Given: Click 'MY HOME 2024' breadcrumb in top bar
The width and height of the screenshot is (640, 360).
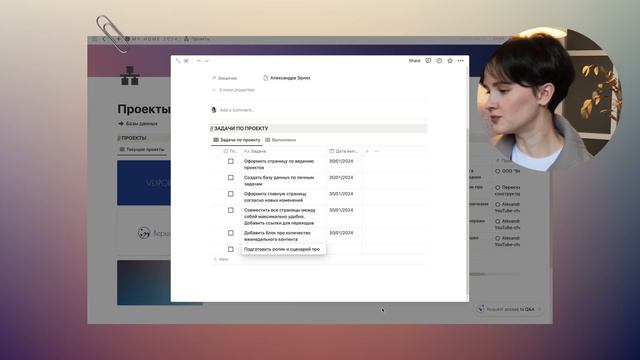Looking at the screenshot, I should tap(151, 39).
